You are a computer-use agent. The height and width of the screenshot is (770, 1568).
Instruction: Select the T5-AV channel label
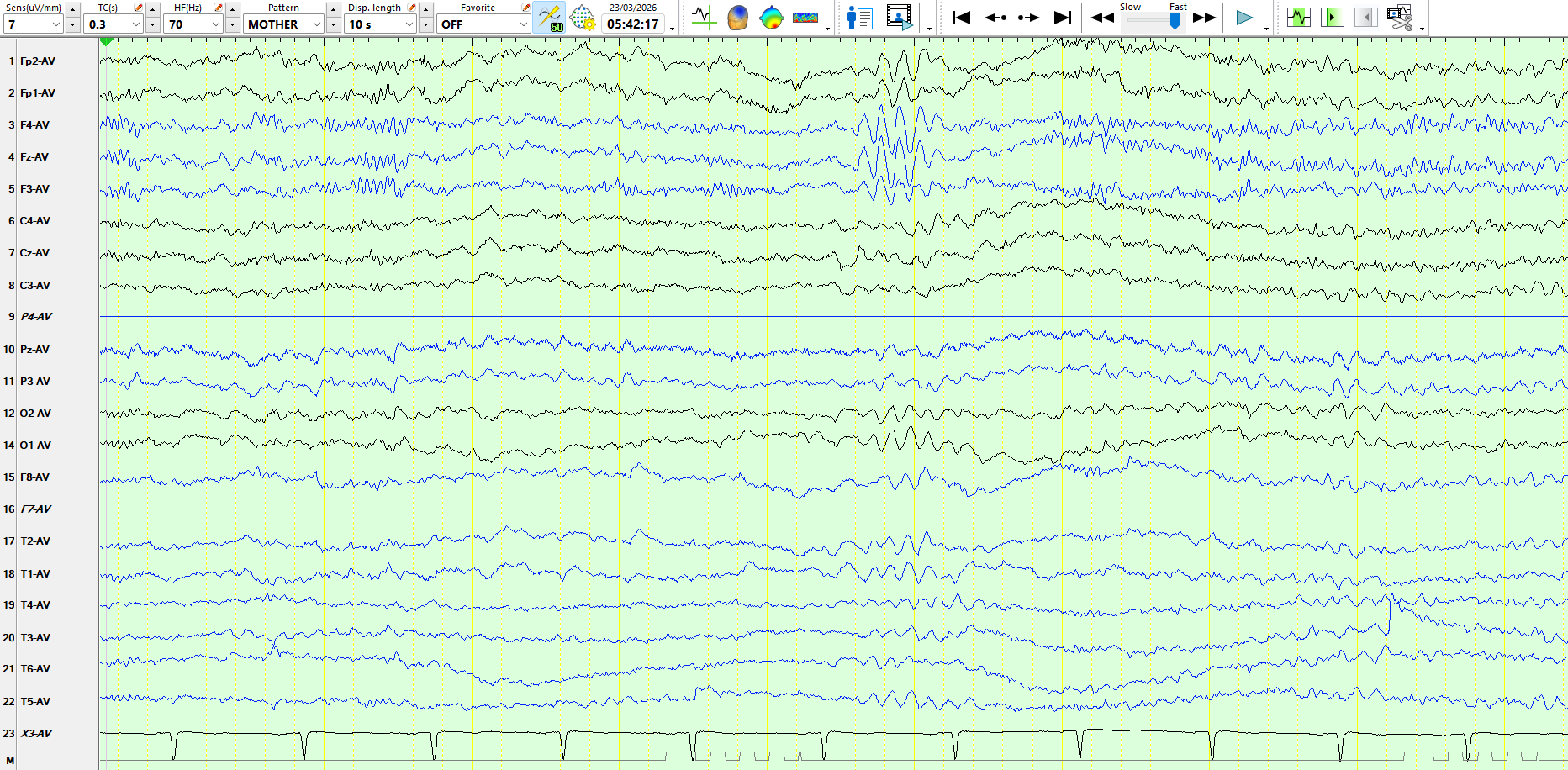[x=35, y=702]
